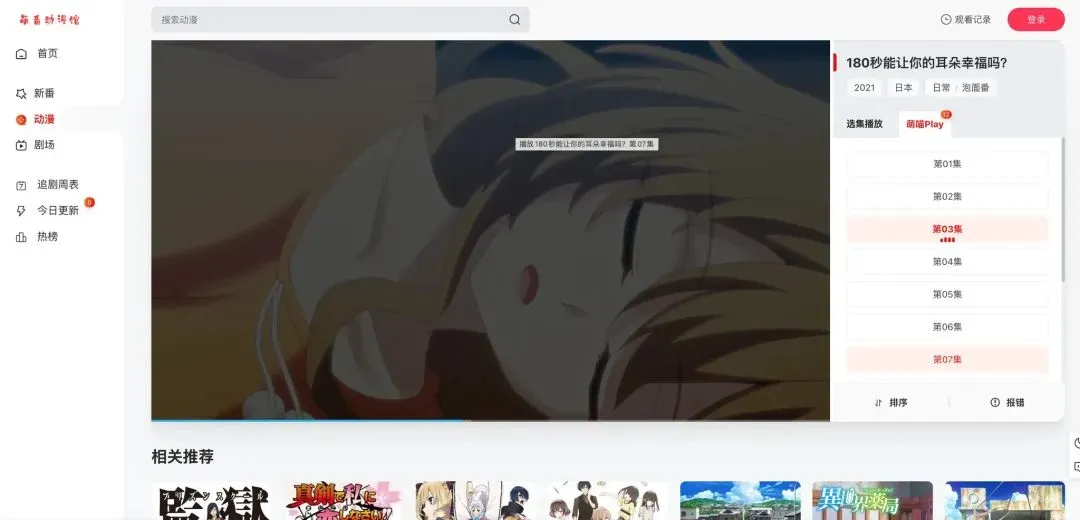Open the 泡面番 genre tag
This screenshot has height=520, width=1080.
[x=975, y=87]
